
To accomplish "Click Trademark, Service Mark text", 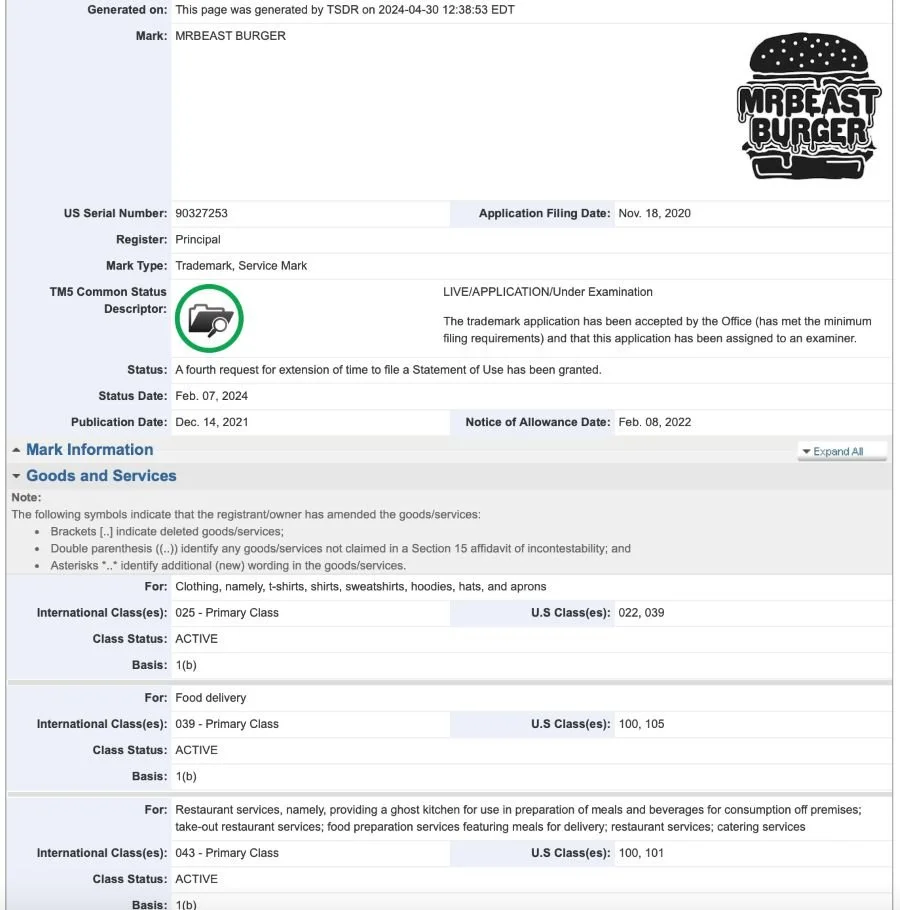I will (x=241, y=265).
